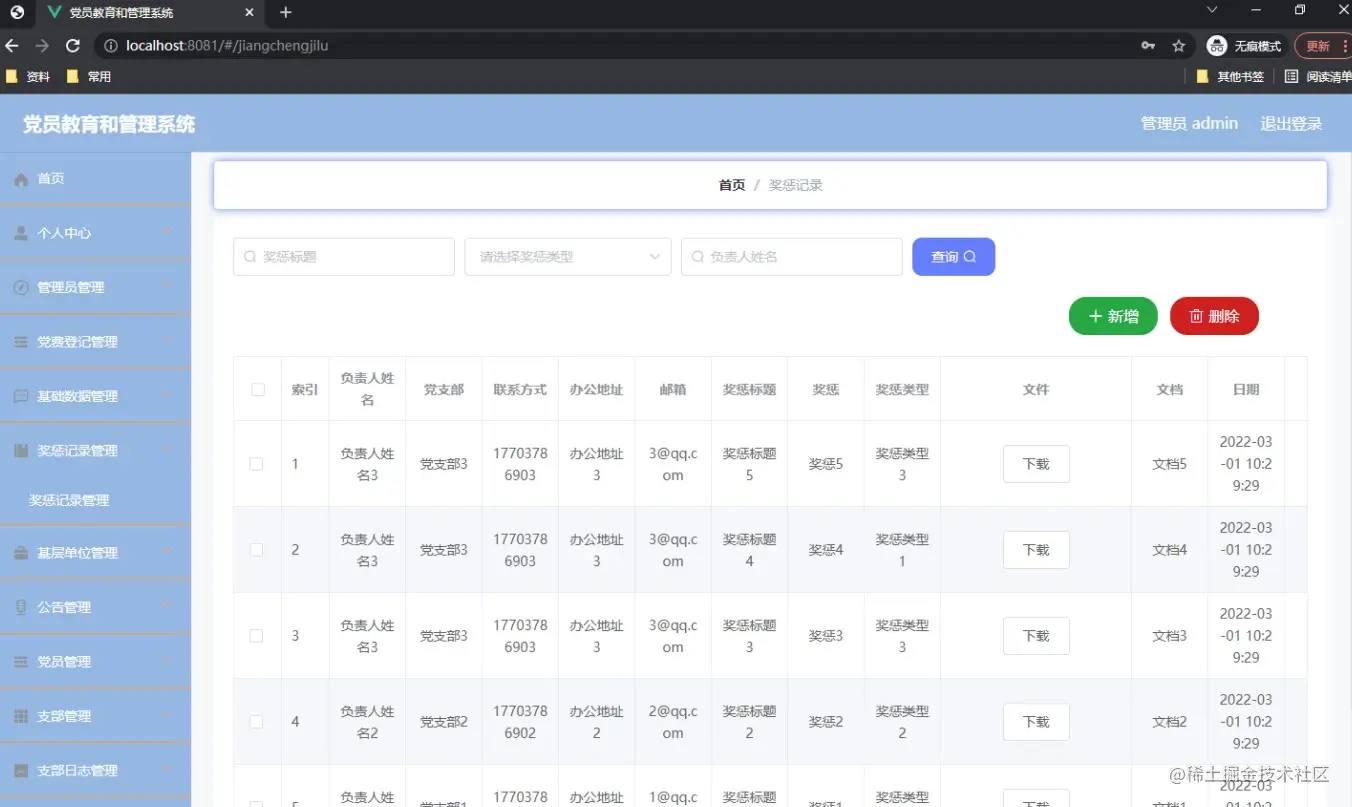
Task: Click the browser address bar URL
Action: [x=228, y=46]
